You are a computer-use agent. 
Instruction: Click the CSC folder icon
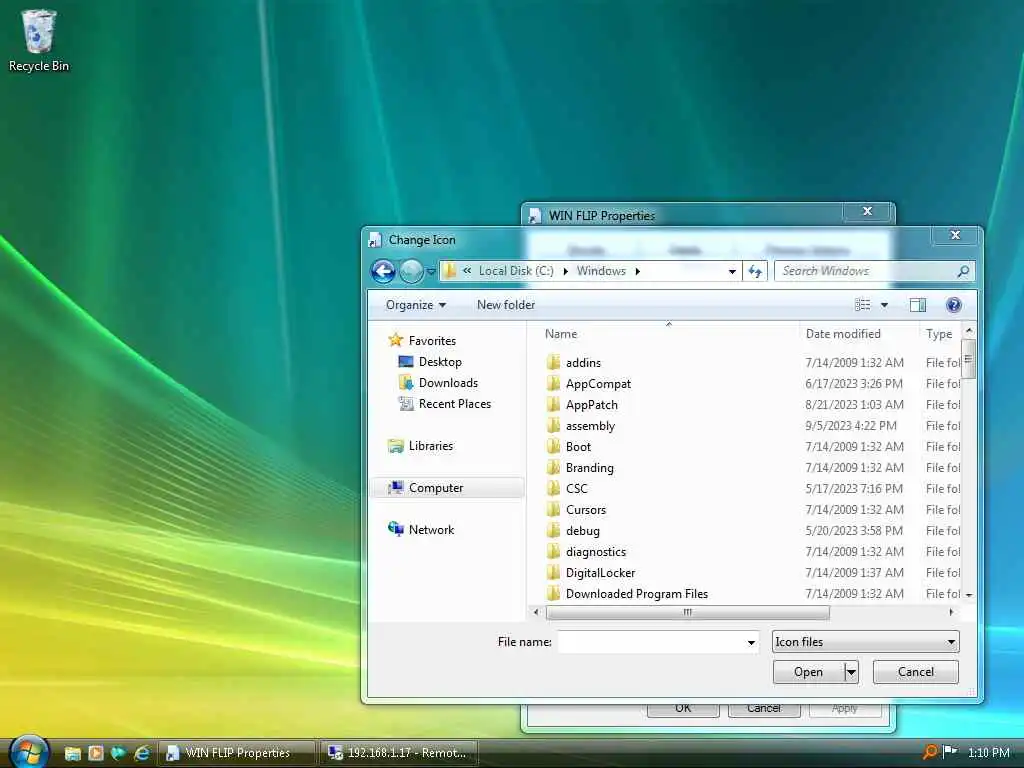coord(553,488)
